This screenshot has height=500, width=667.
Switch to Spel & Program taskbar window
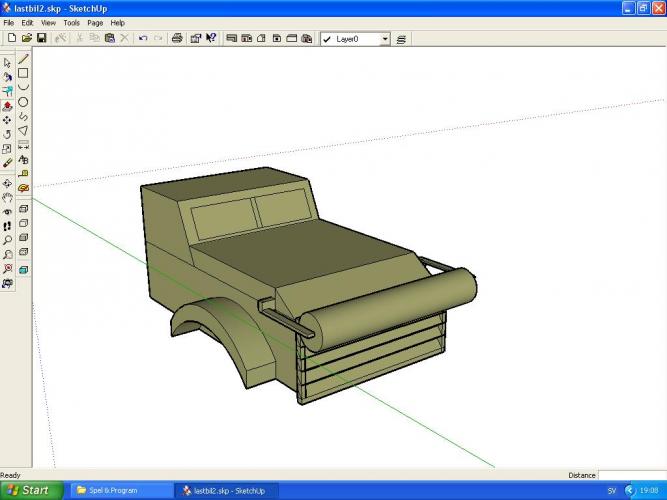110,491
